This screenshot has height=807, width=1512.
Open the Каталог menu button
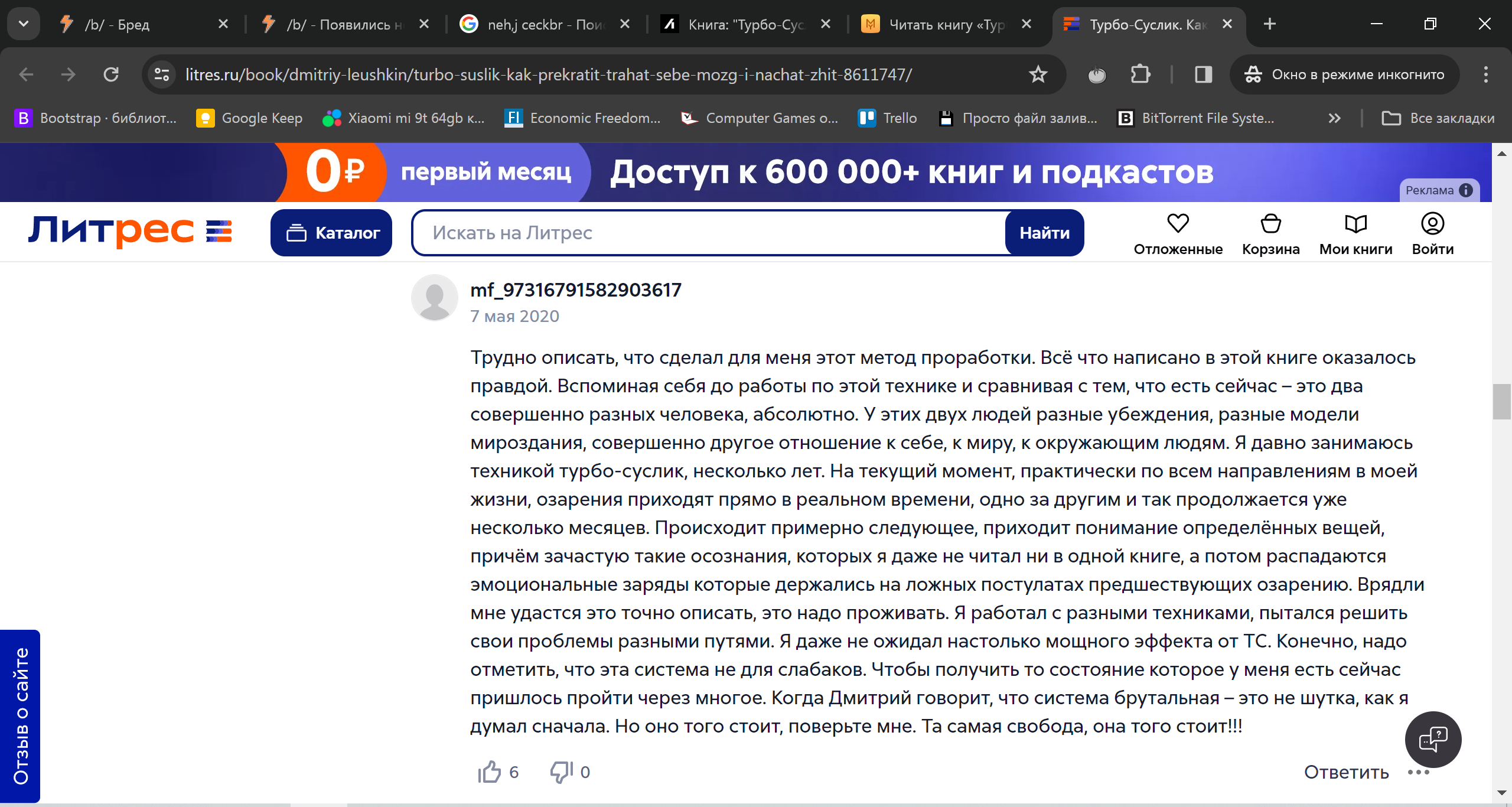(331, 233)
